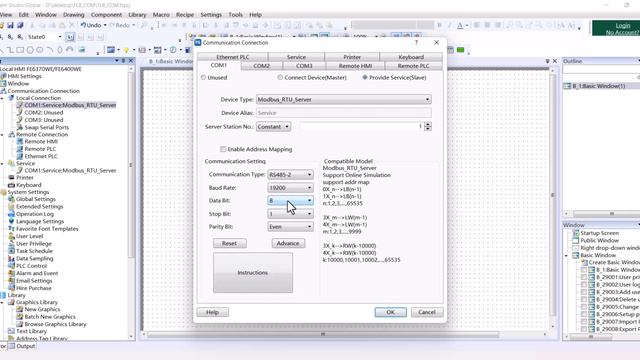Viewport: 640px width, 360px height.
Task: Open the Device Type dropdown
Action: (x=344, y=99)
